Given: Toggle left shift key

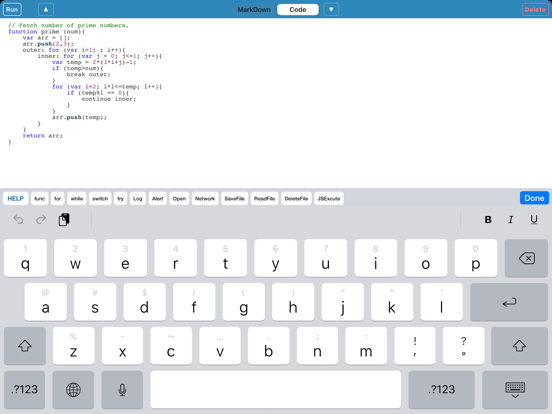Looking at the screenshot, I should tap(25, 346).
